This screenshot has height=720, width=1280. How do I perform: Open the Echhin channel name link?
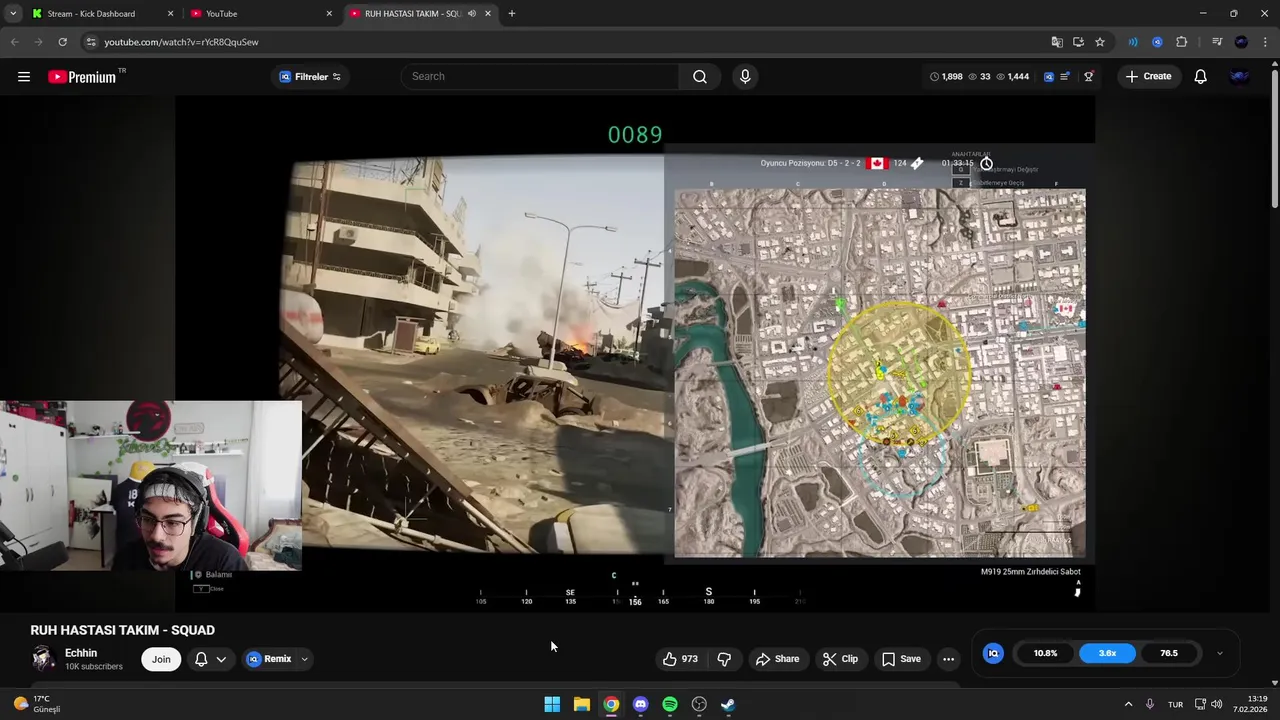(81, 653)
